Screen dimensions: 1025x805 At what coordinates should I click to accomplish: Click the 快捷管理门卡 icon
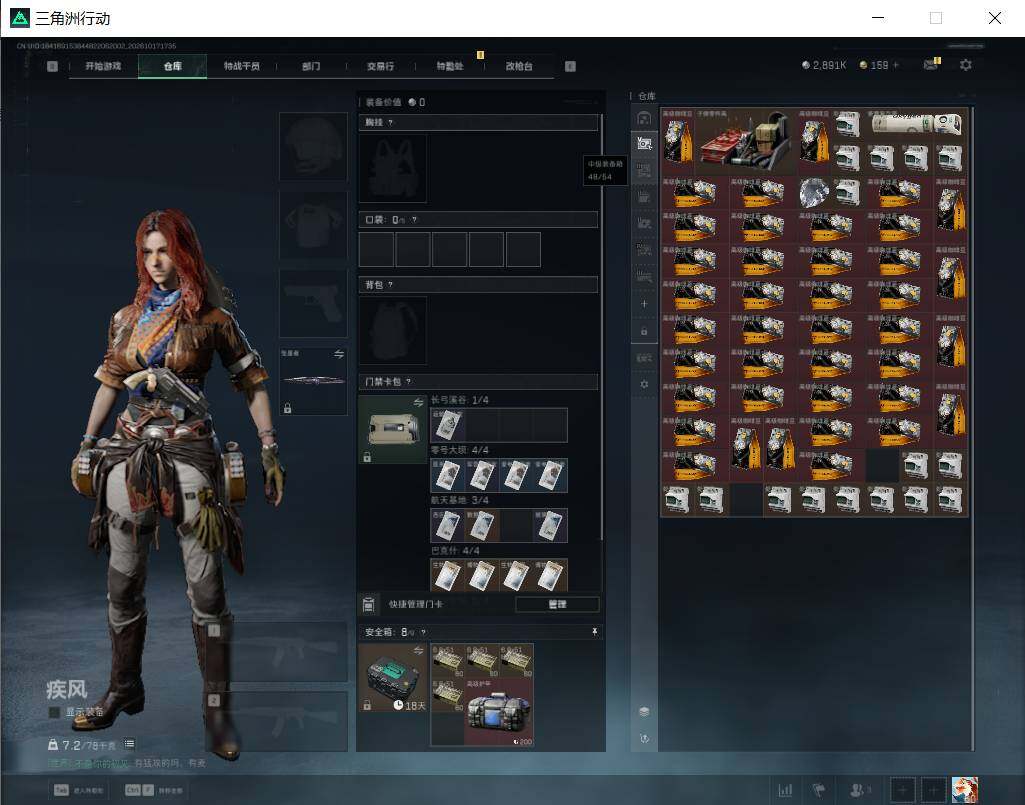[368, 604]
